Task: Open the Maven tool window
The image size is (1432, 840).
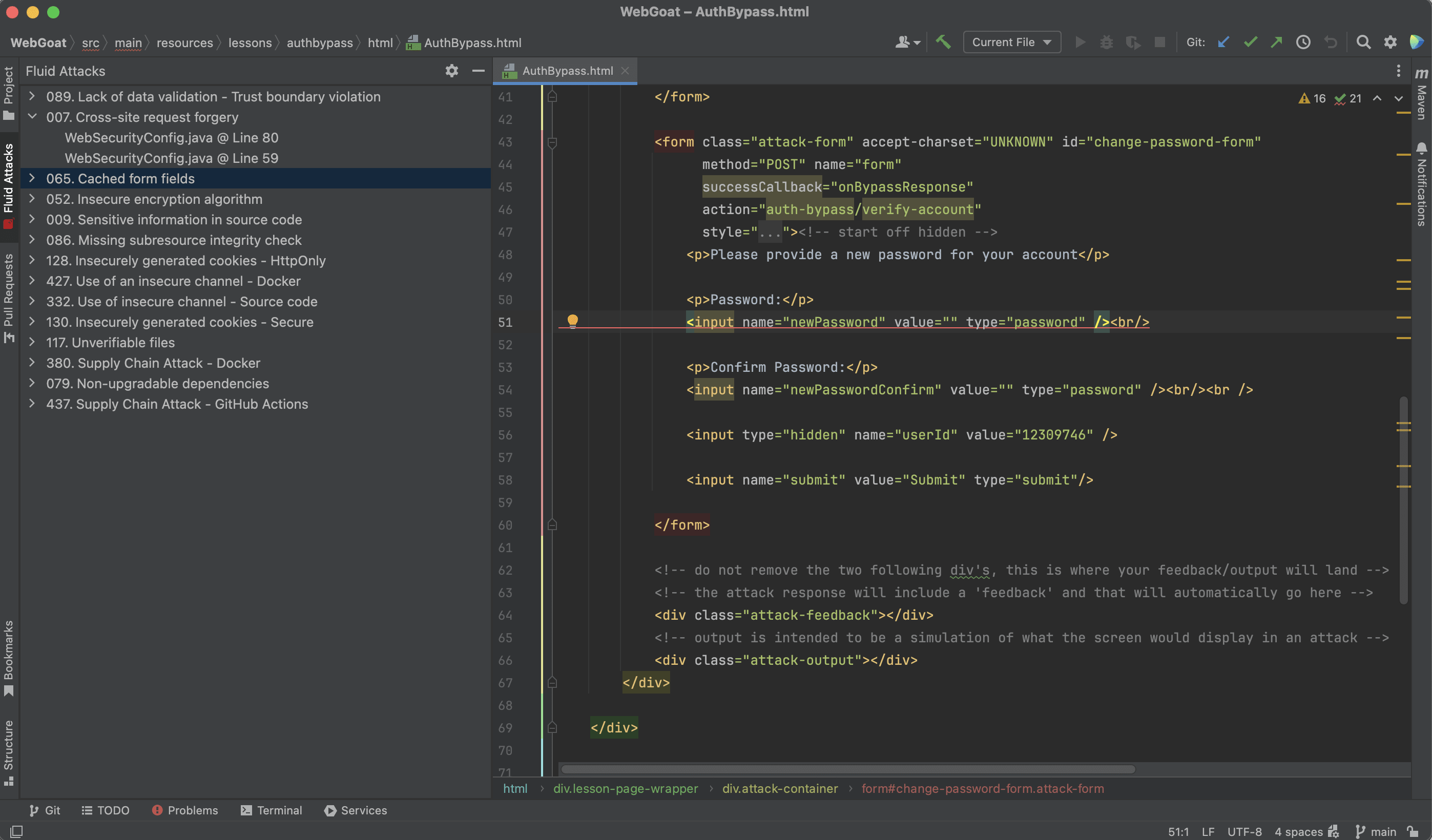Action: click(x=1421, y=94)
